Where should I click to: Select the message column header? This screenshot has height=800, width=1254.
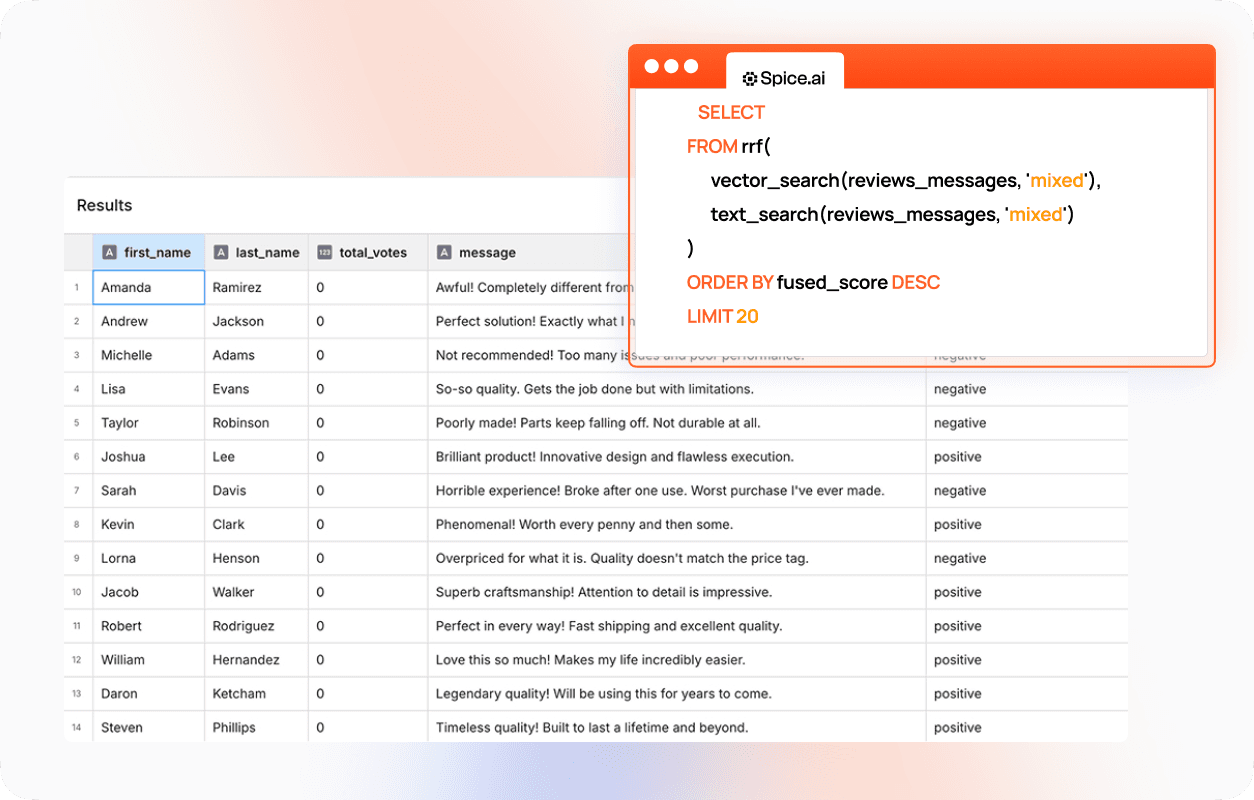click(487, 253)
